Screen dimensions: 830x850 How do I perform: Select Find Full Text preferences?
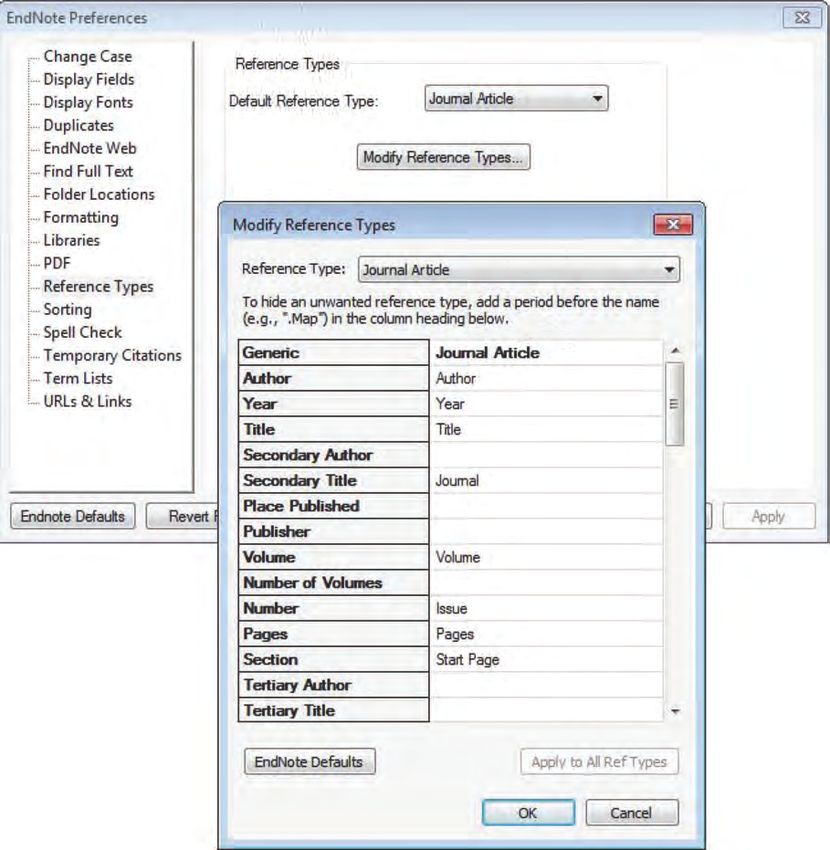tap(88, 171)
